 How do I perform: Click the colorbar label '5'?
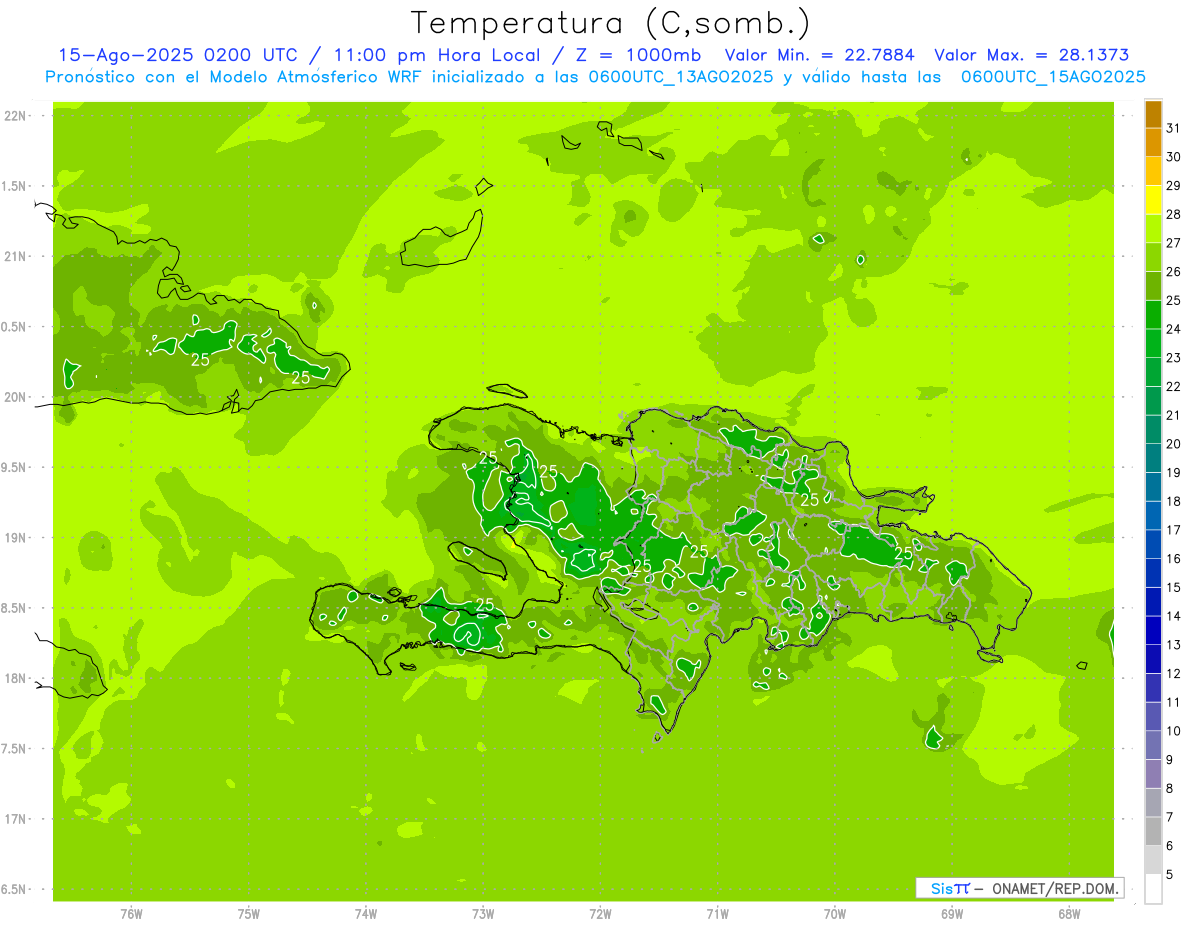coord(1170,874)
